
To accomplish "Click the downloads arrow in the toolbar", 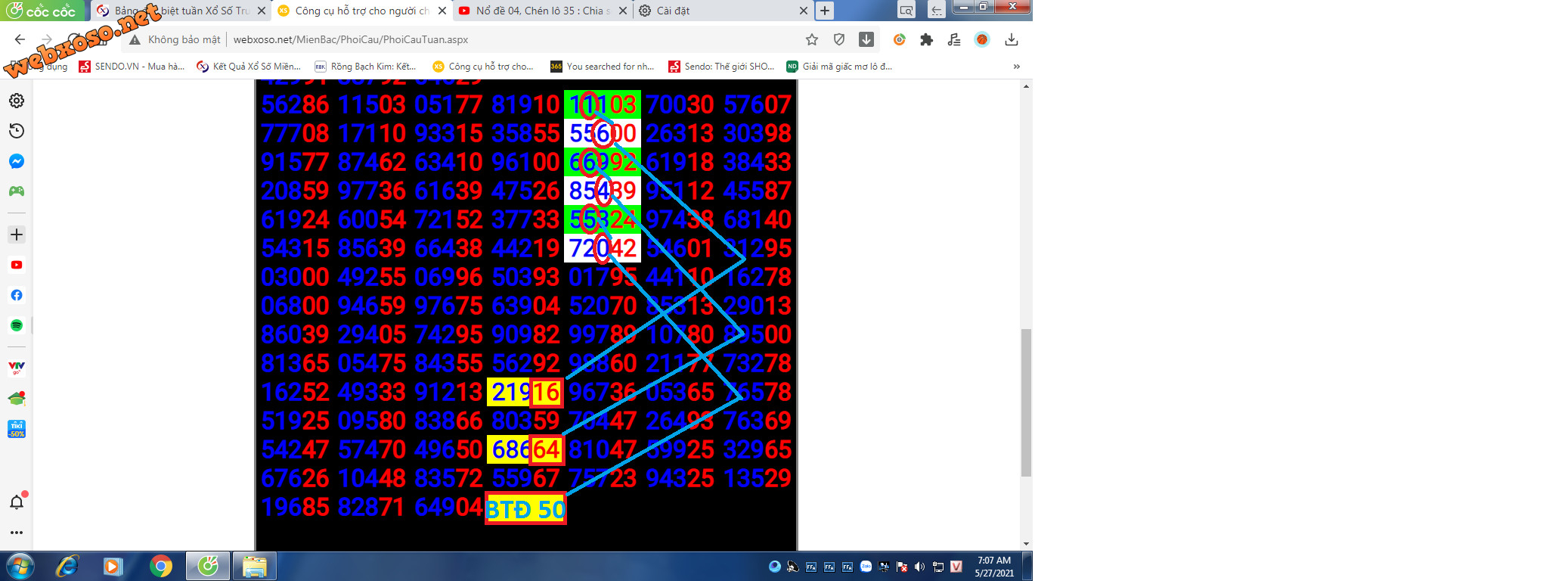I will (1012, 40).
